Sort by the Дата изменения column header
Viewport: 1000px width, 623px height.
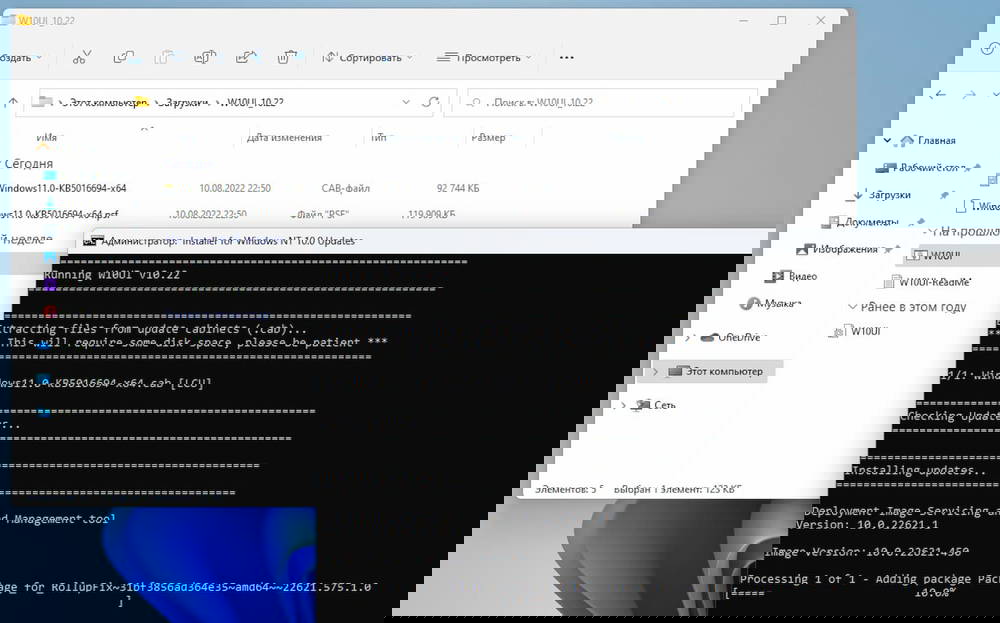point(284,137)
